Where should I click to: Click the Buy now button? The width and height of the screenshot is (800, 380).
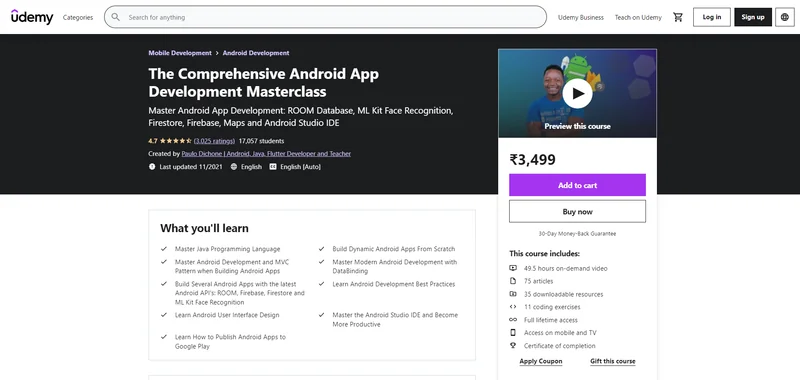(577, 211)
